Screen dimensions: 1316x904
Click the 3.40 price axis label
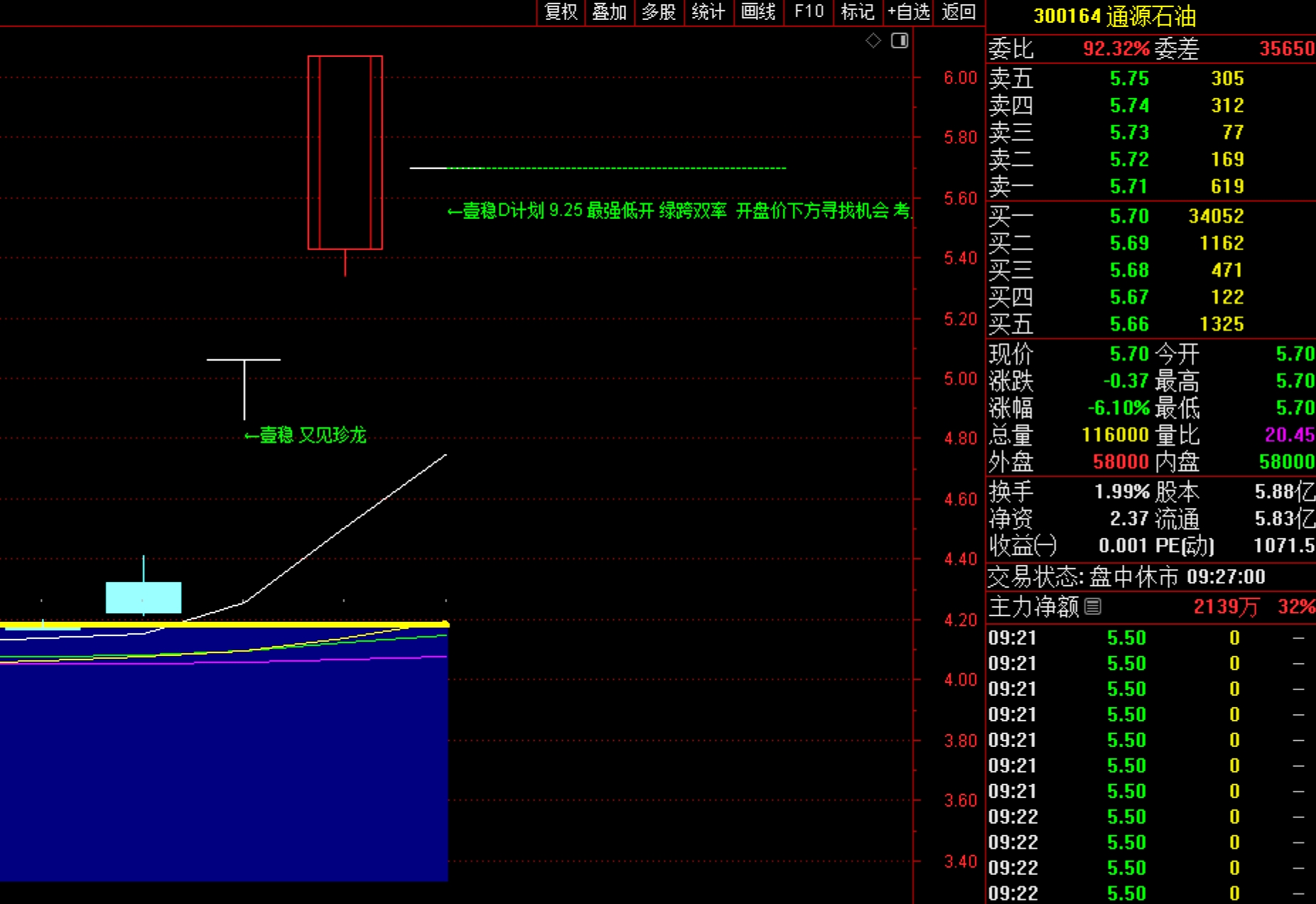click(x=960, y=862)
